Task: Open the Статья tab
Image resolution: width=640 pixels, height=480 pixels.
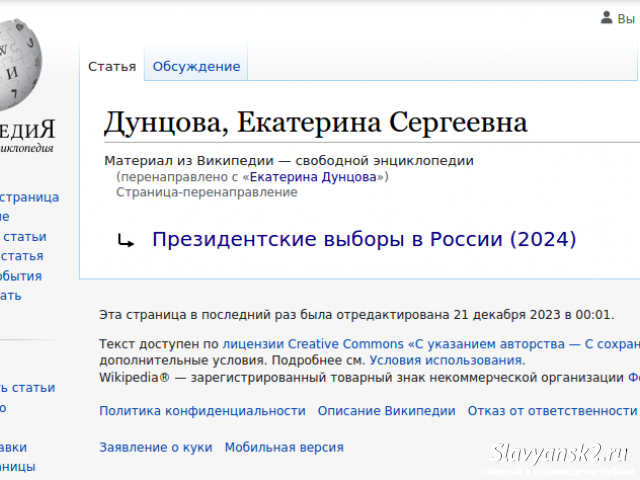Action: [112, 67]
